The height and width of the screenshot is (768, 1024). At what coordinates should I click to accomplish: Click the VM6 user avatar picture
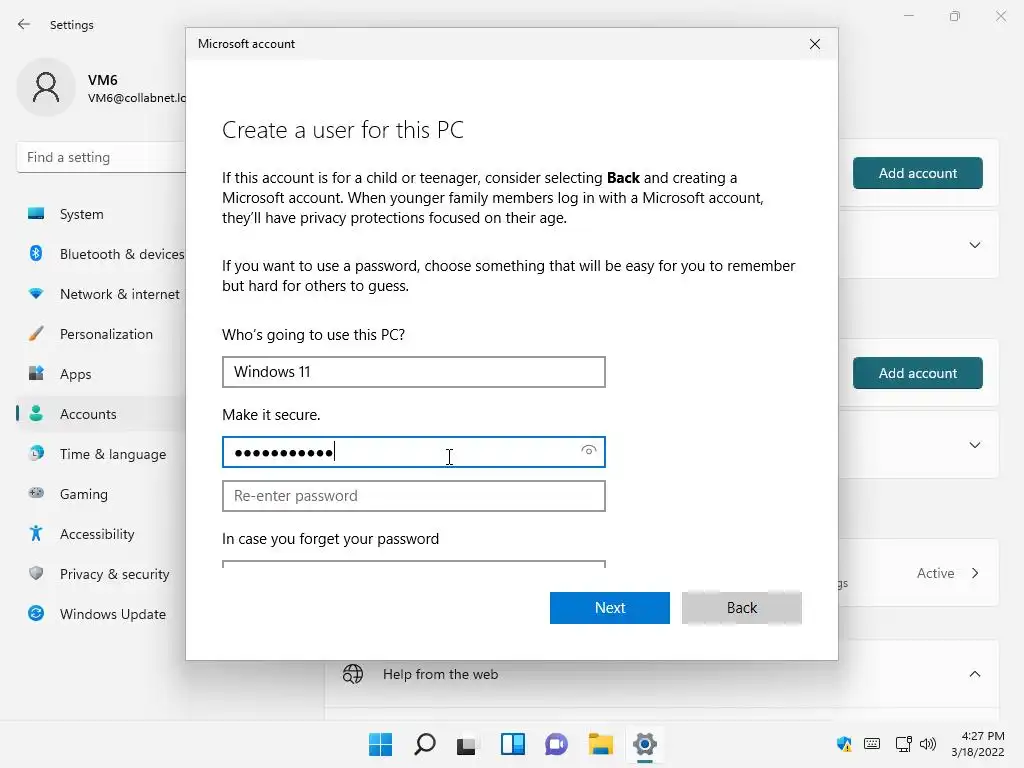[46, 88]
